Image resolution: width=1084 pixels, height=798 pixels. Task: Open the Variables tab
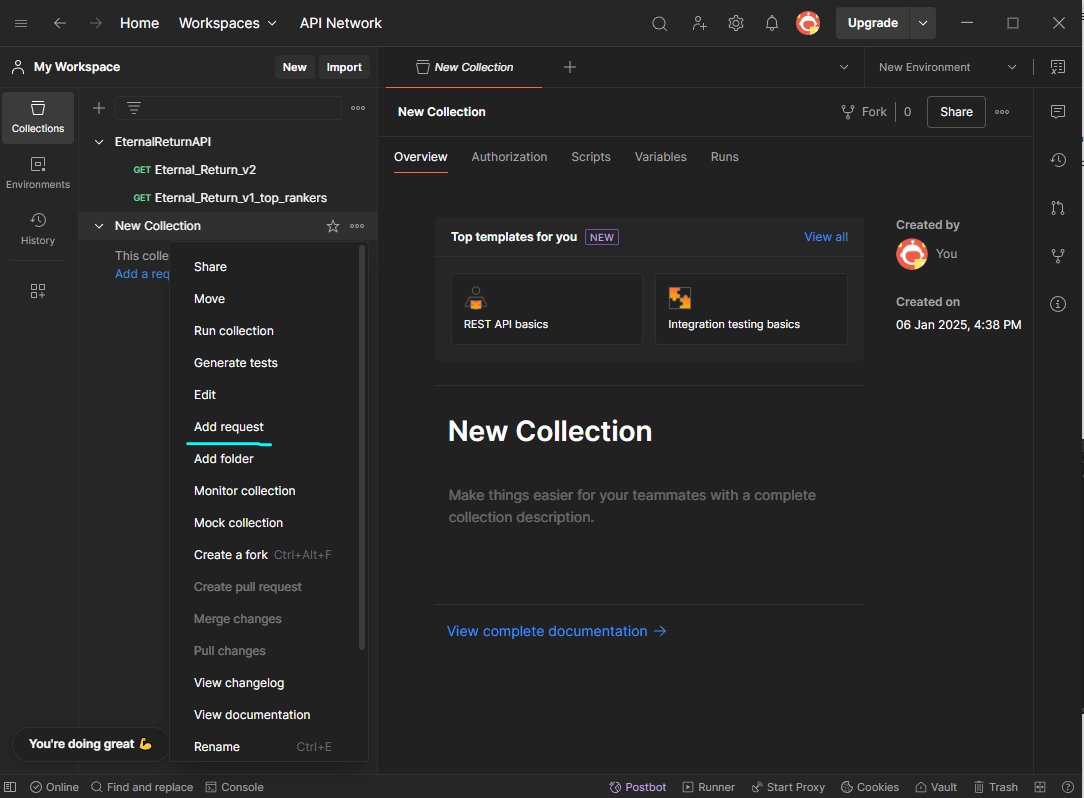pos(660,157)
